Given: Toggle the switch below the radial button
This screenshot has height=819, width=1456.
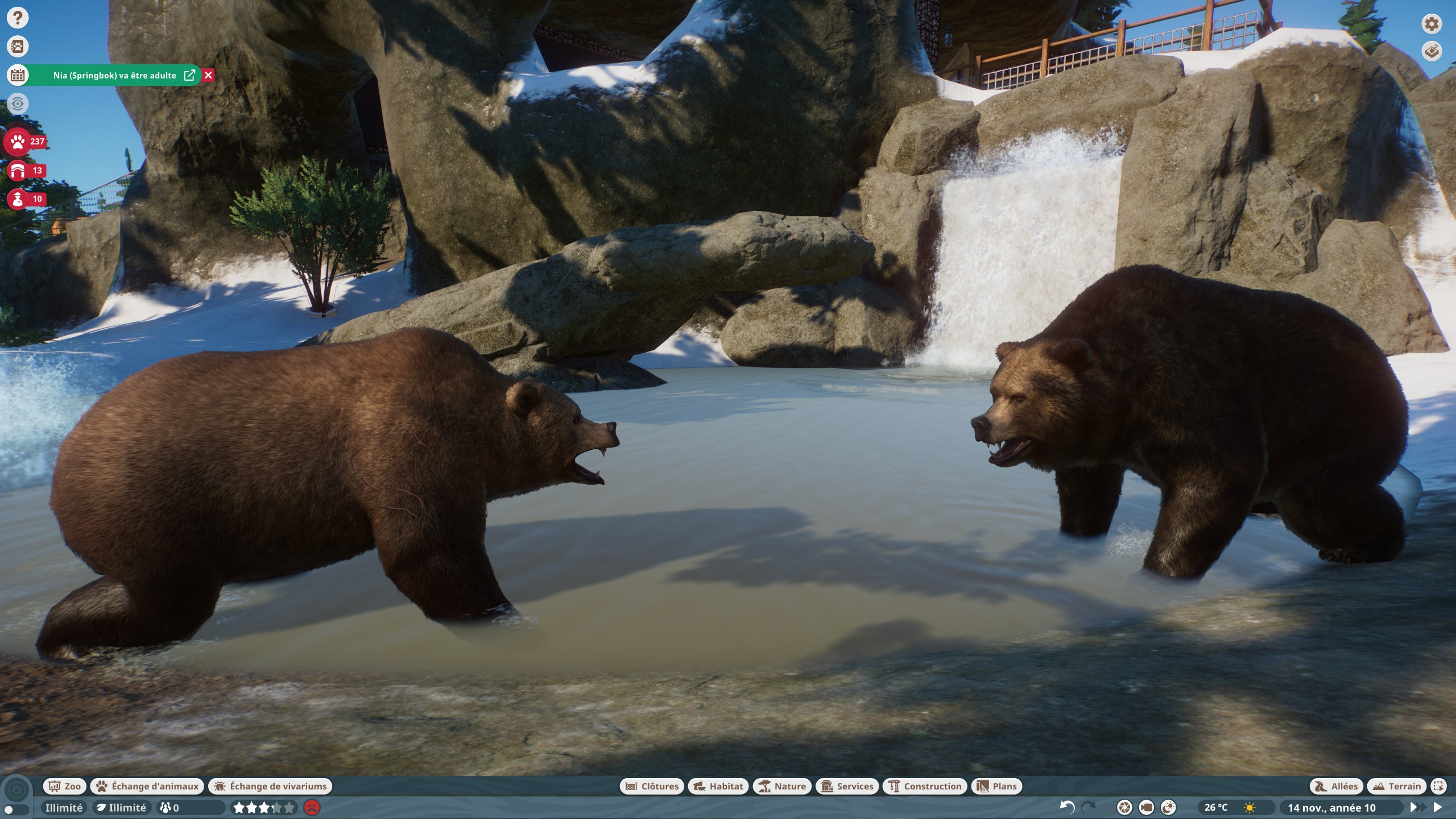Looking at the screenshot, I should point(16,809).
